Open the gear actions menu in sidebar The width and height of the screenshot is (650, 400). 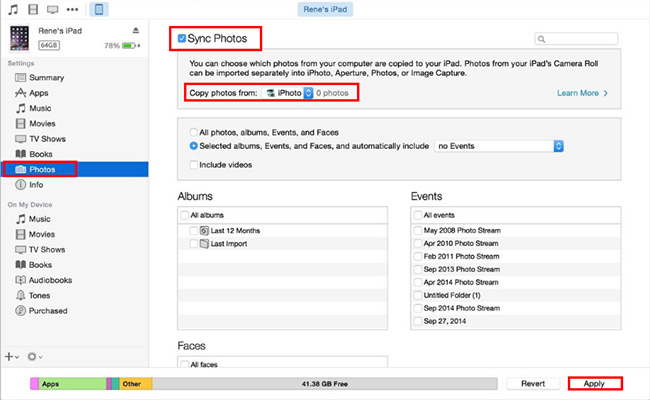pos(34,356)
